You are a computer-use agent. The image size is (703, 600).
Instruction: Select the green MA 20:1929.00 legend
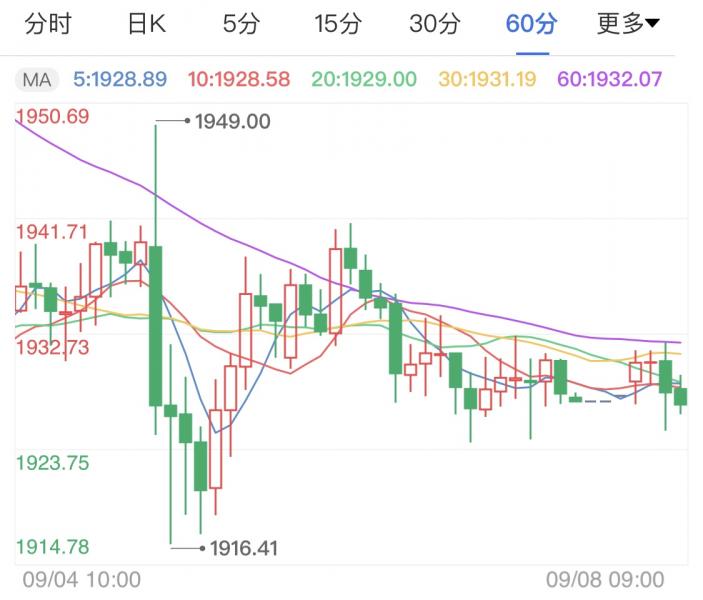pos(364,79)
